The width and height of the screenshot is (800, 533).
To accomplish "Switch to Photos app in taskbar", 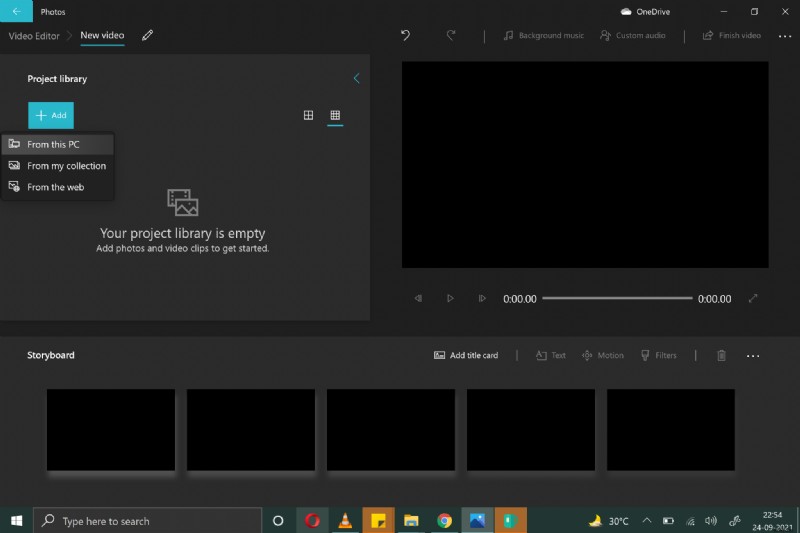I will click(x=478, y=521).
